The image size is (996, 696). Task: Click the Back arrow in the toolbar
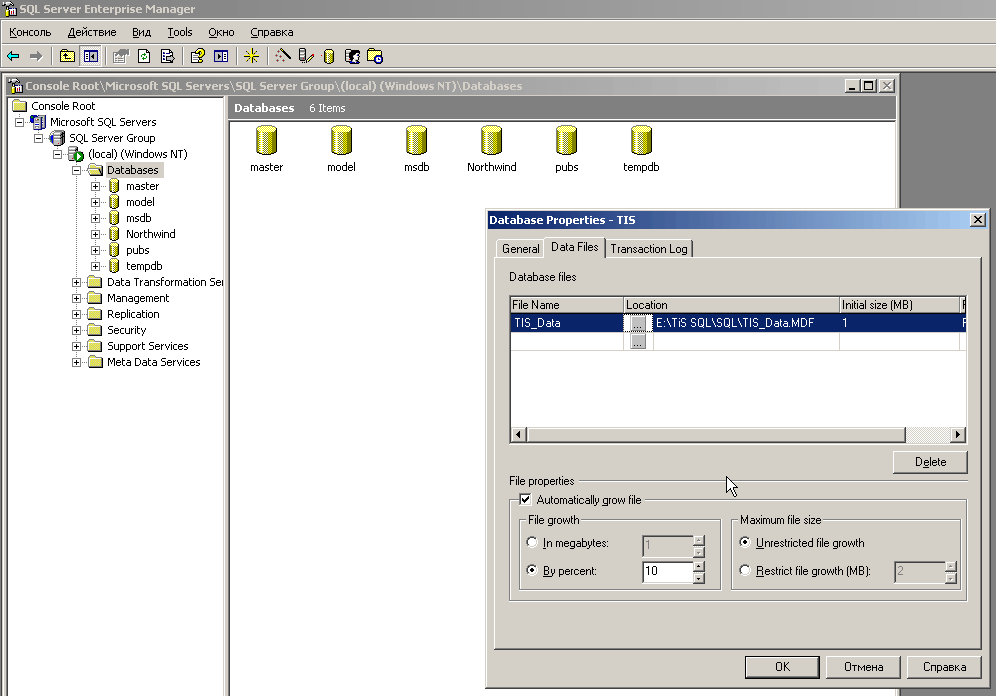pos(13,57)
